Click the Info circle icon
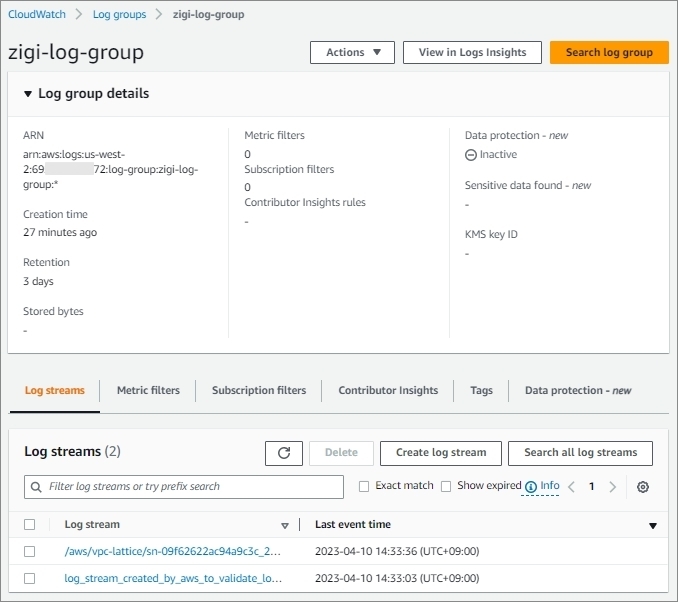 (x=531, y=487)
